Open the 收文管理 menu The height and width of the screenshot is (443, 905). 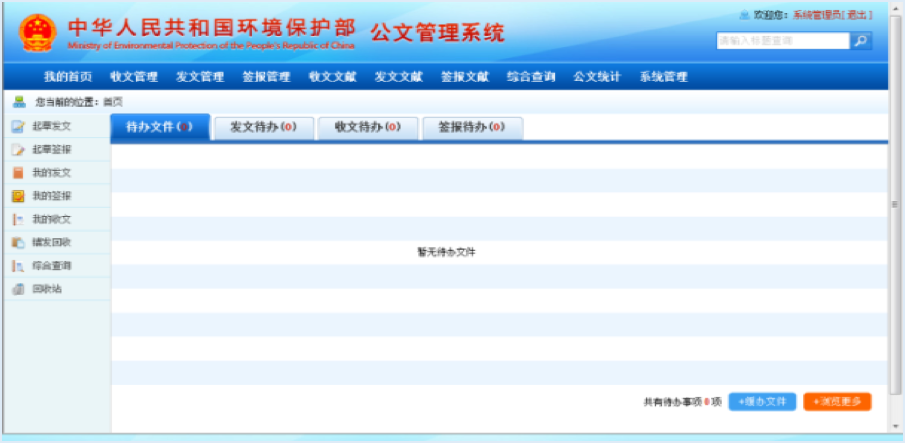[134, 77]
